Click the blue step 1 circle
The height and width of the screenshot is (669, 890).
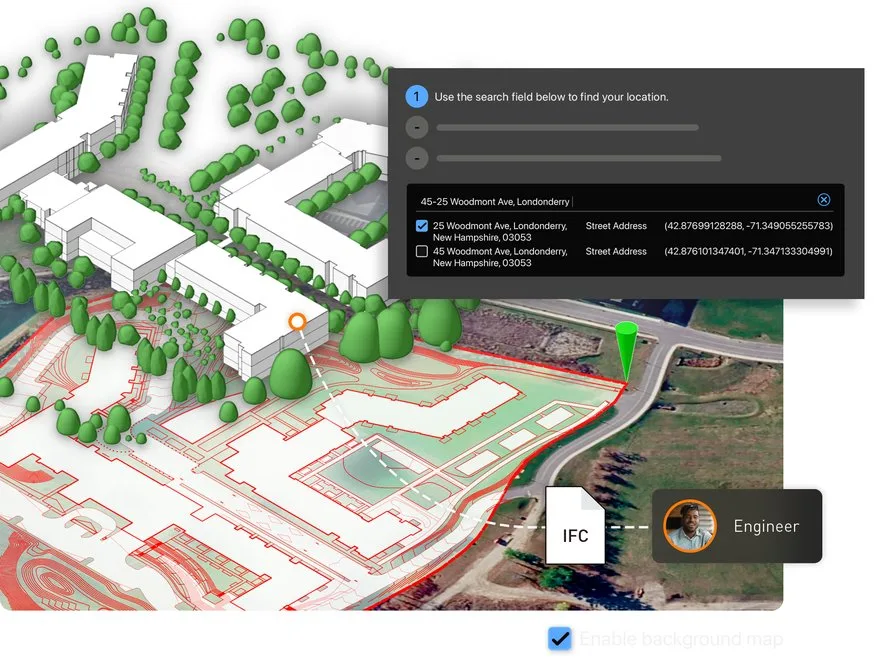(417, 96)
